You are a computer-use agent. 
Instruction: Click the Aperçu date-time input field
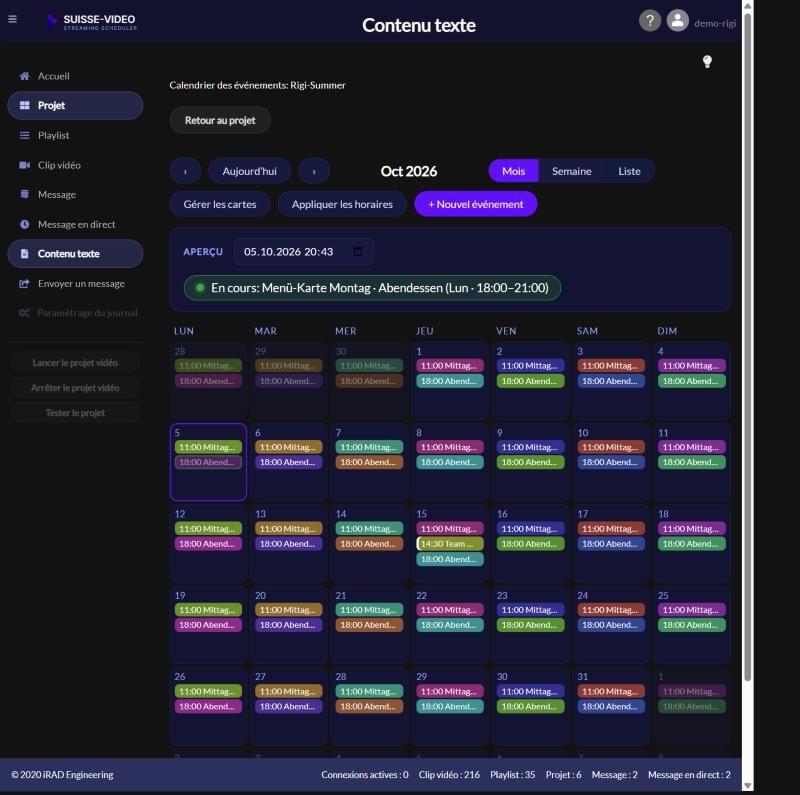[304, 252]
